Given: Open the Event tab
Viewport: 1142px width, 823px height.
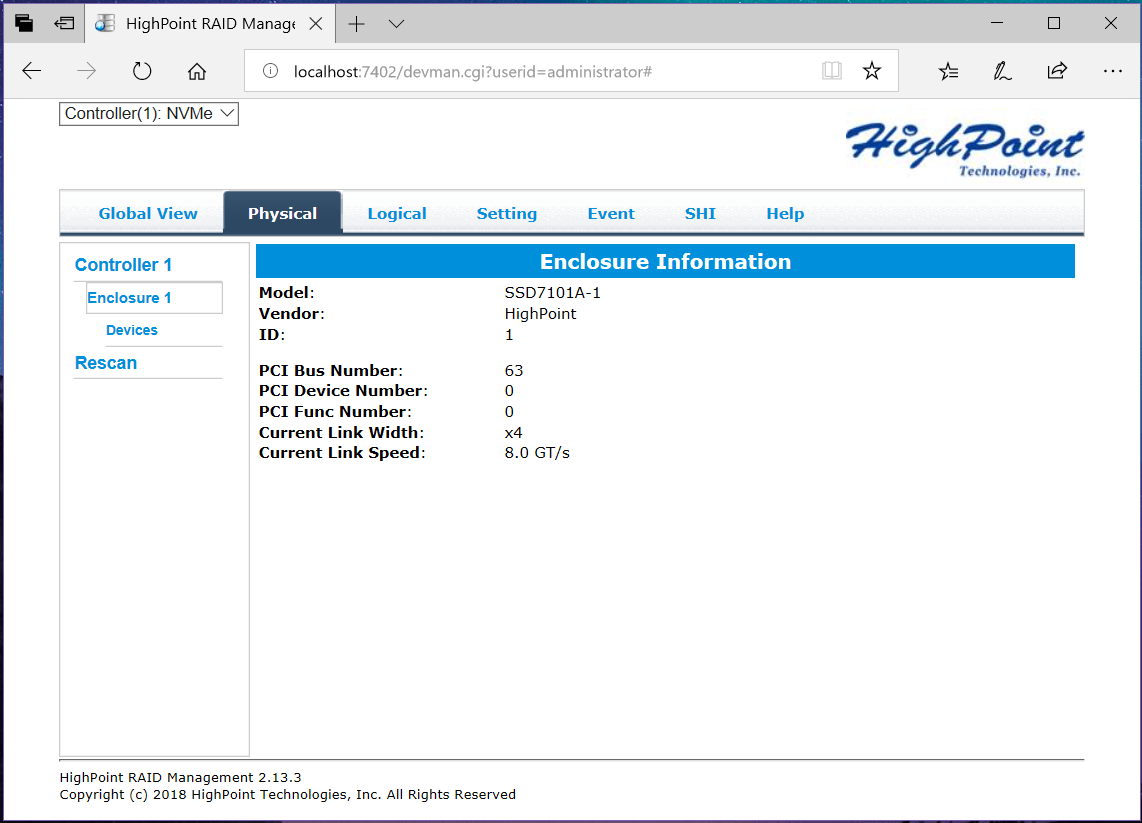Looking at the screenshot, I should (611, 213).
